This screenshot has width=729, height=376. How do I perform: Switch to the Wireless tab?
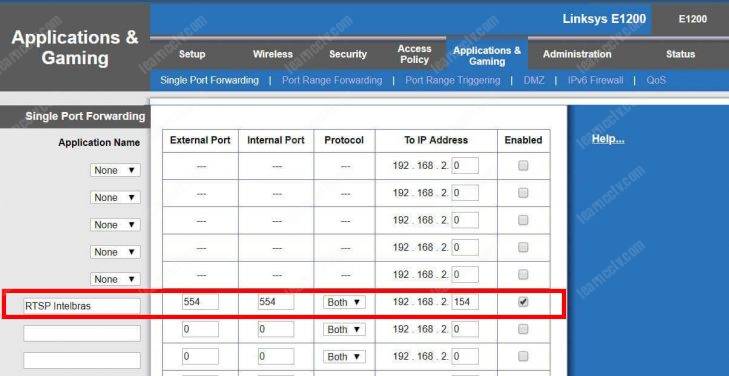(x=273, y=54)
